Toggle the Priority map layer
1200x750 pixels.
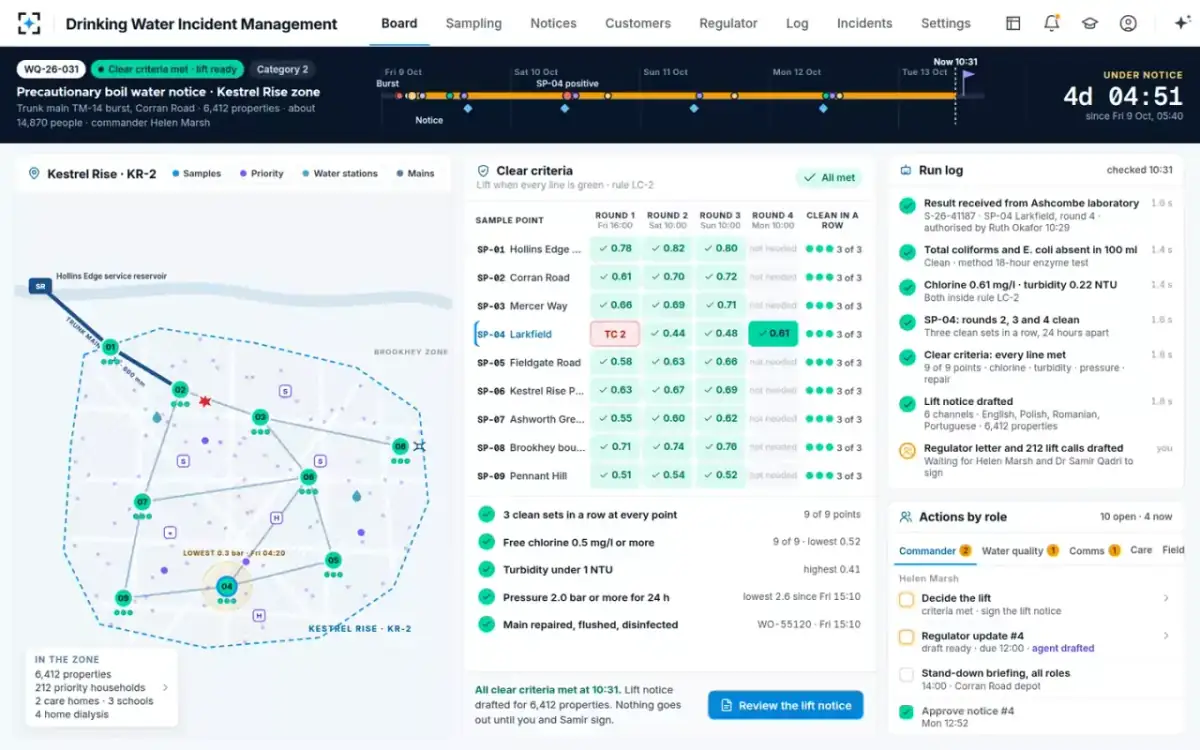click(x=261, y=174)
